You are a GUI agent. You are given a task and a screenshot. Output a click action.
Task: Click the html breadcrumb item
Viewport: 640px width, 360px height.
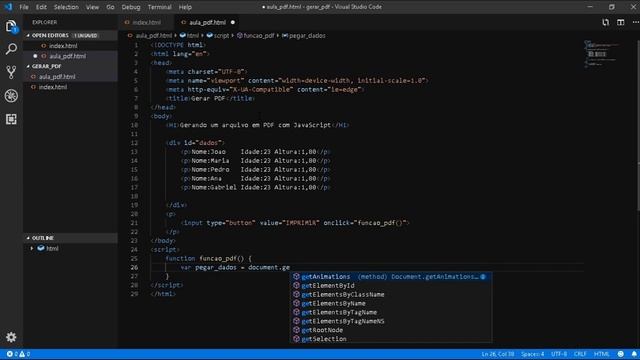click(190, 36)
